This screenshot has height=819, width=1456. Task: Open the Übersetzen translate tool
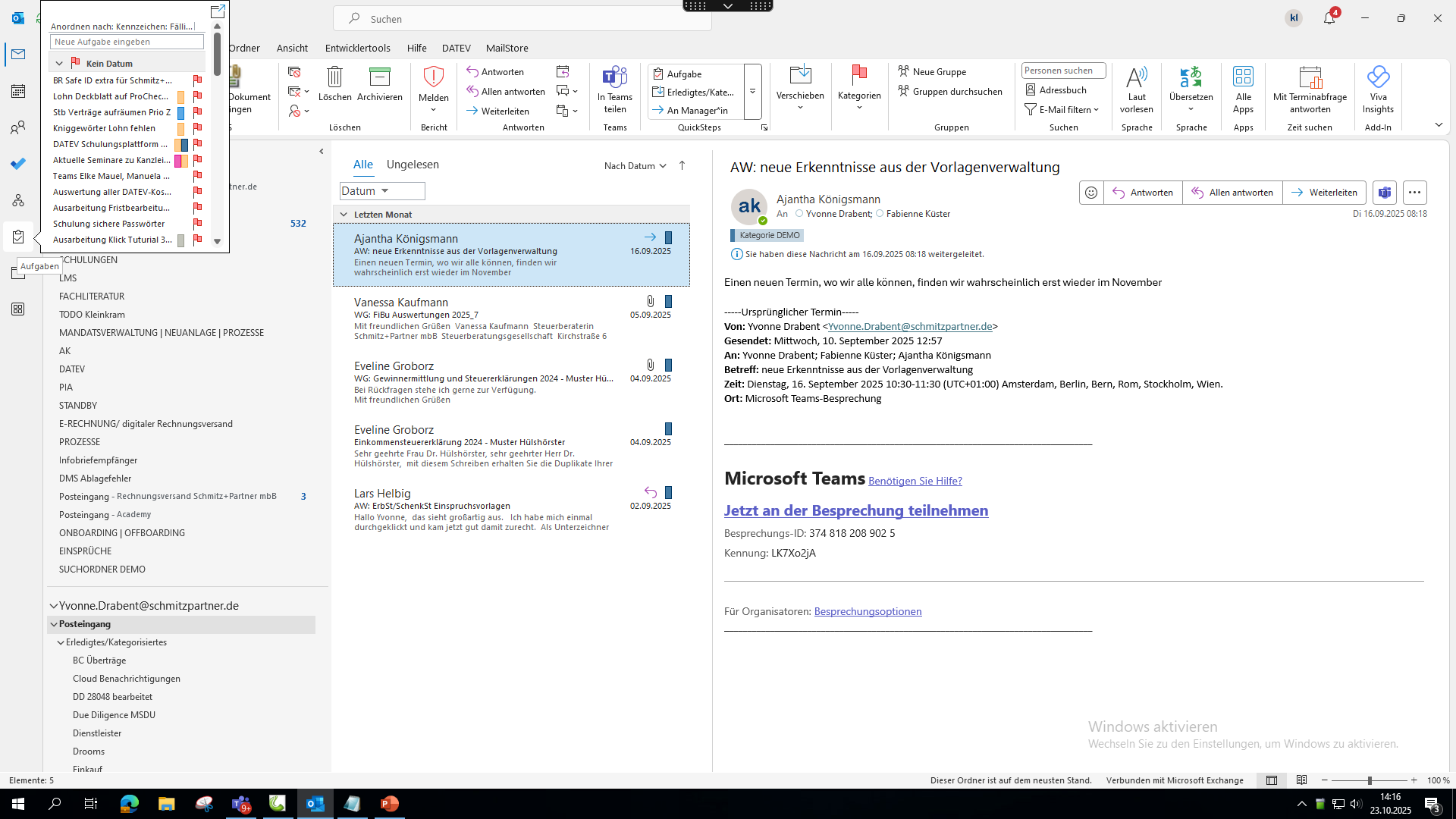pos(1191,89)
